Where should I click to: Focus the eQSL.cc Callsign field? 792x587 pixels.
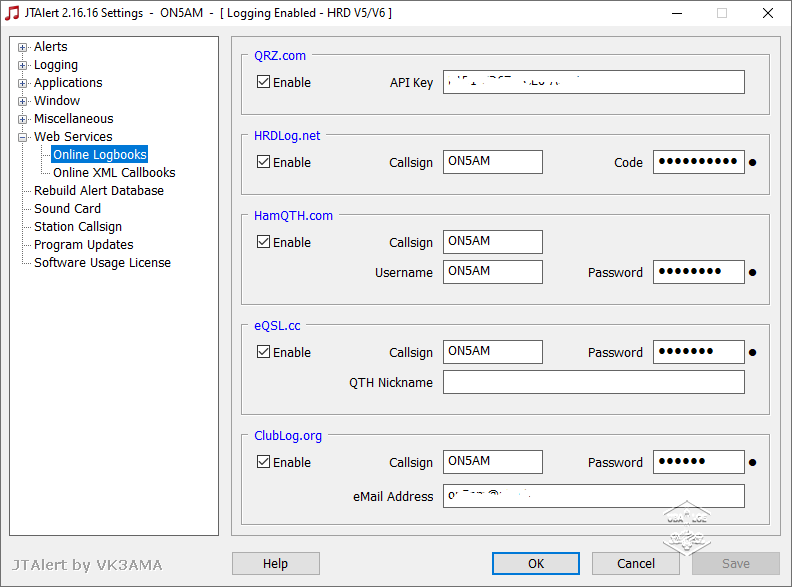click(492, 352)
